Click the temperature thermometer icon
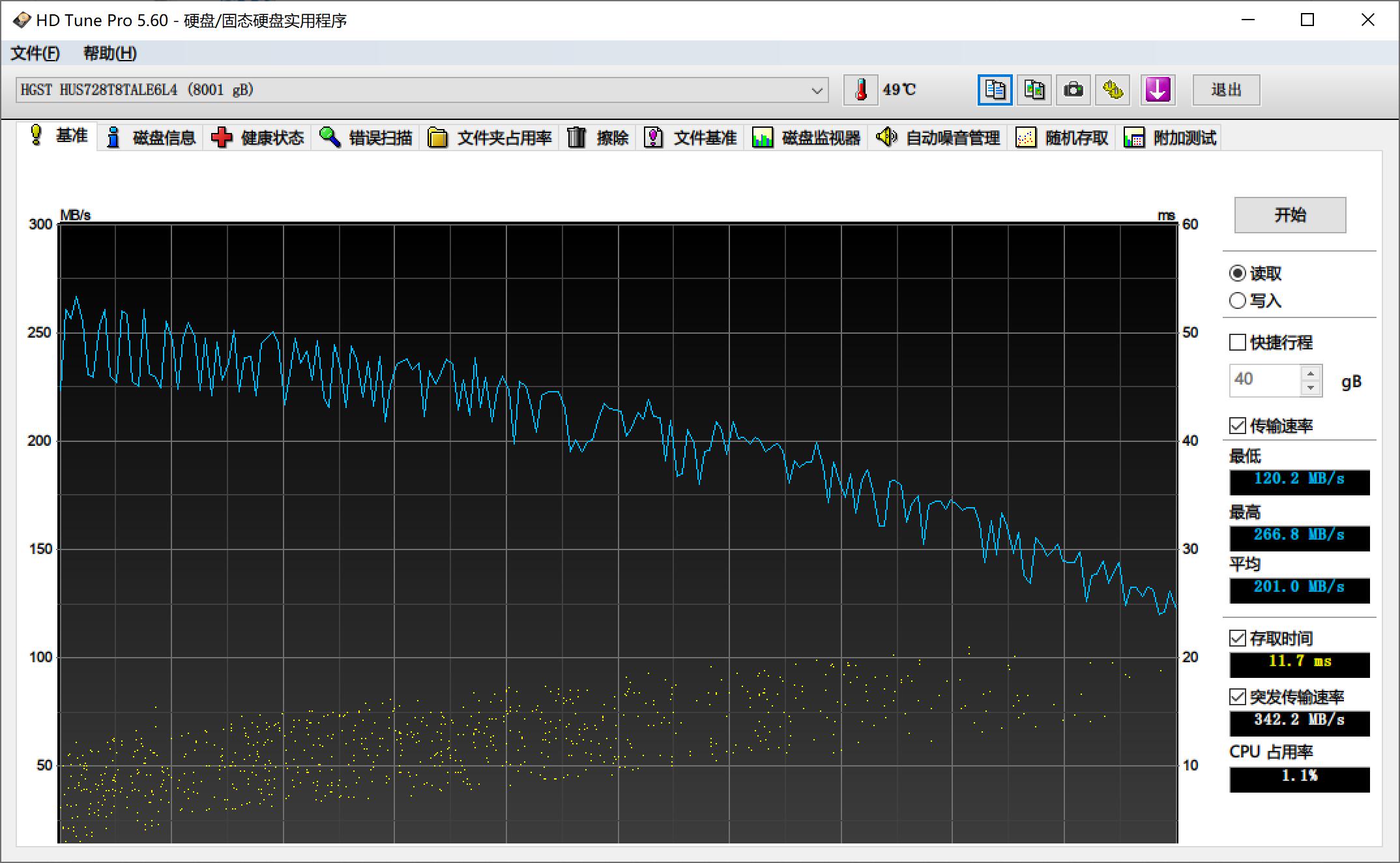This screenshot has width=1400, height=863. tap(861, 90)
